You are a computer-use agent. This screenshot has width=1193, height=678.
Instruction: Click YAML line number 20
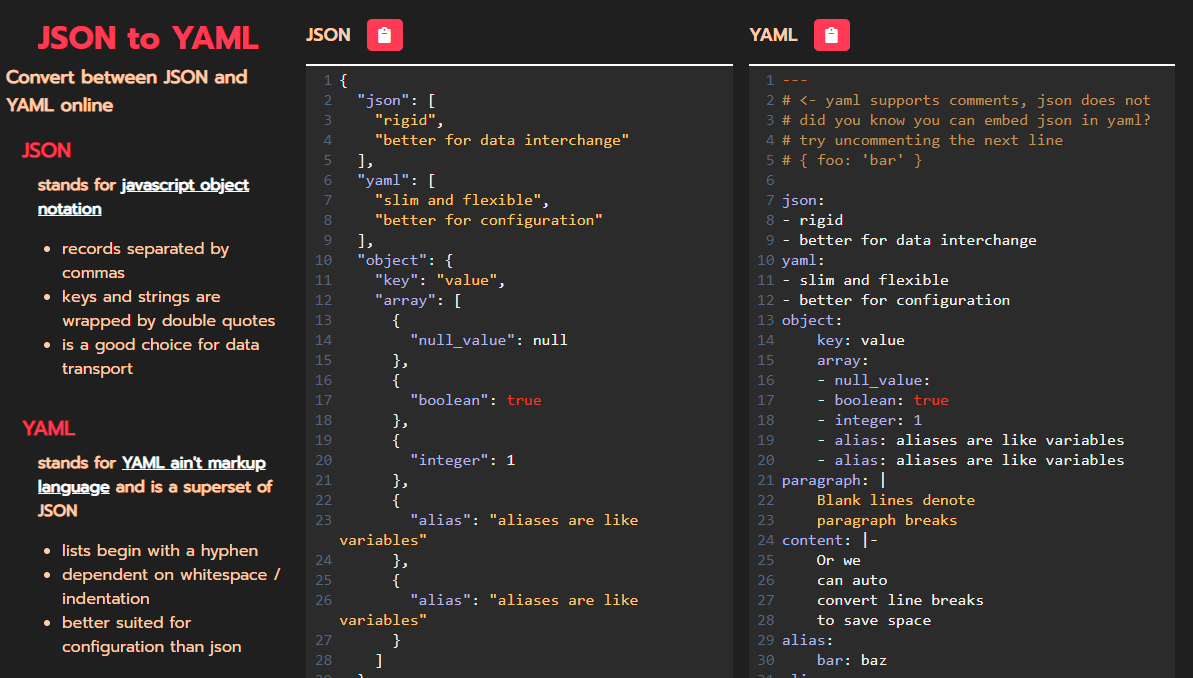tap(765, 460)
